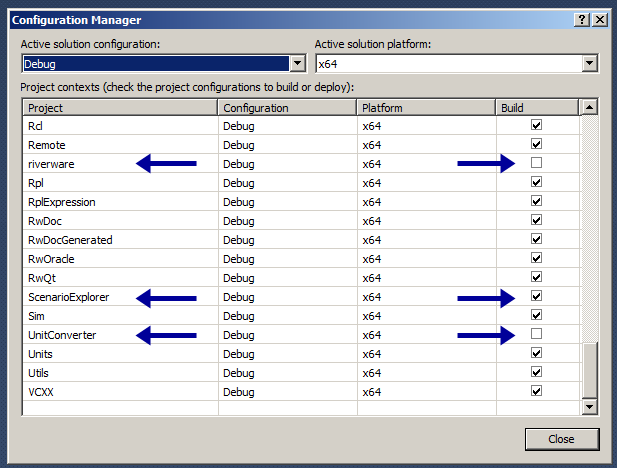Toggle Build checkbox for RwDocGenerated
Screen dimensions: 617x468
coord(536,239)
